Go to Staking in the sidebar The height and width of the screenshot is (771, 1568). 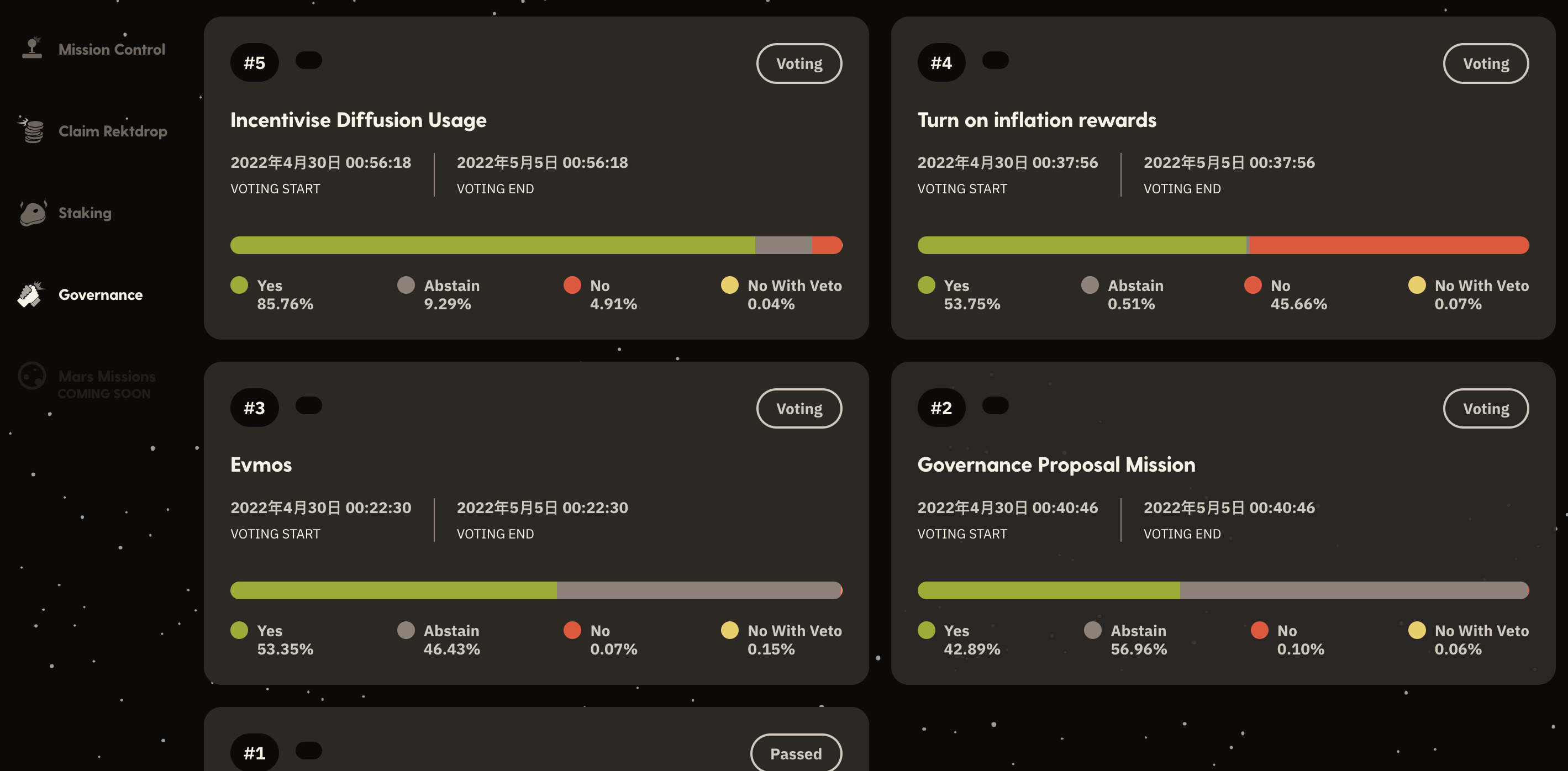point(85,213)
